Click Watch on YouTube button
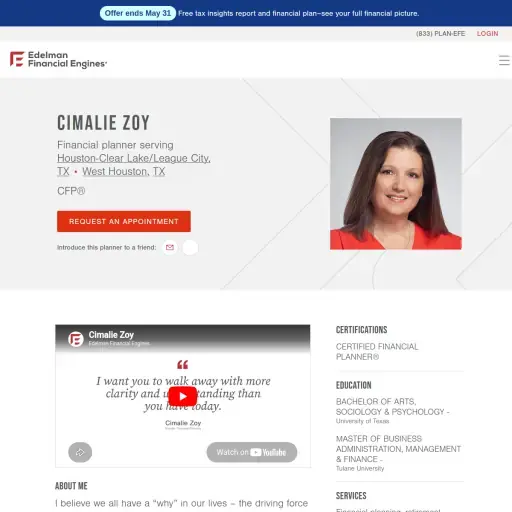This screenshot has height=512, width=512. [252, 452]
